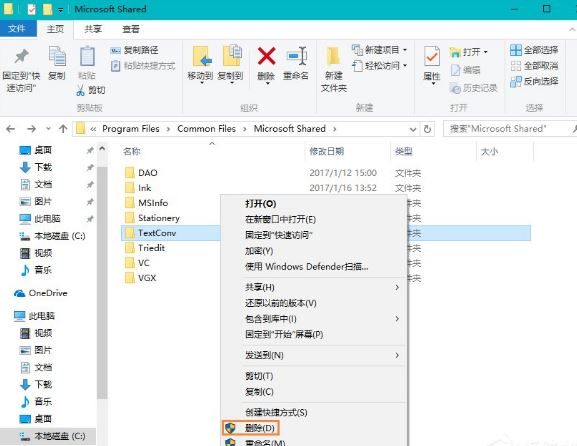Expand the Include in library (包含到库中) submenu
The height and width of the screenshot is (446, 577).
click(x=397, y=319)
